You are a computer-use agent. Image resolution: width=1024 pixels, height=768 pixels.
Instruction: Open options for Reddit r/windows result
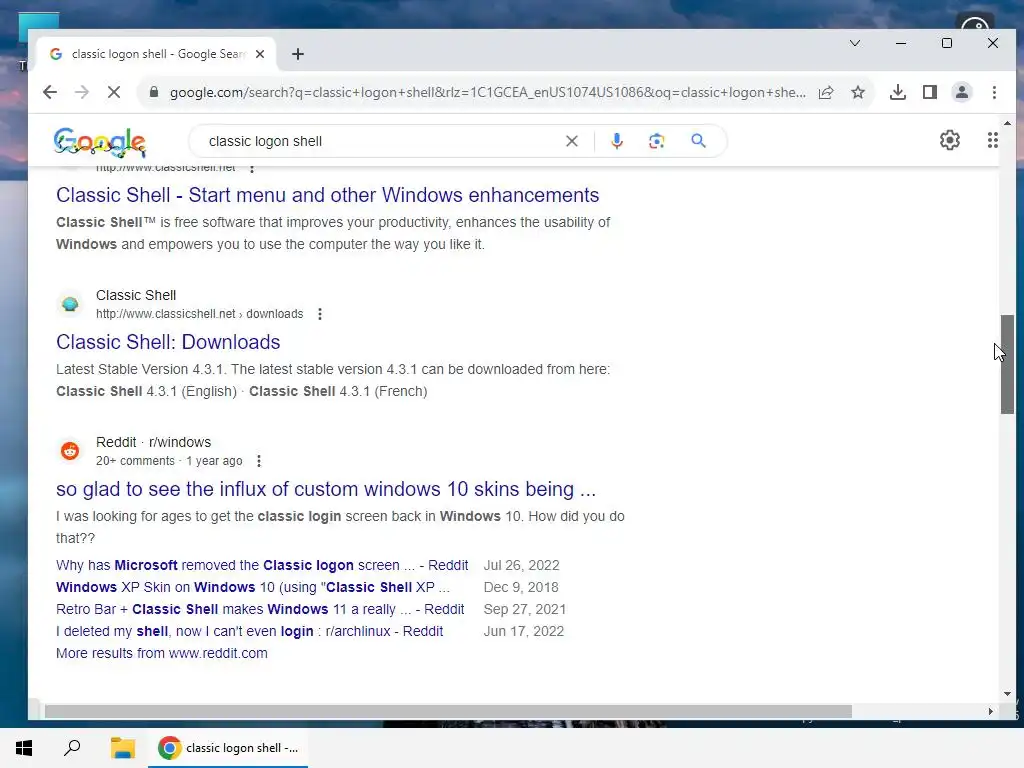(x=259, y=461)
